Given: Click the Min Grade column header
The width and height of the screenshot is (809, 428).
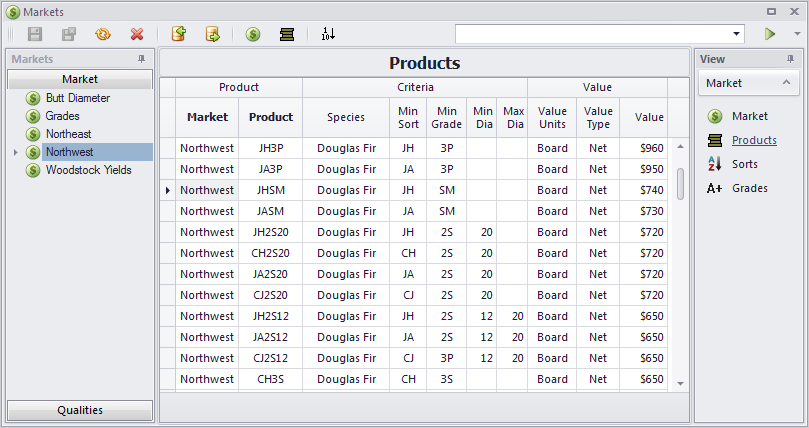Looking at the screenshot, I should click(447, 117).
